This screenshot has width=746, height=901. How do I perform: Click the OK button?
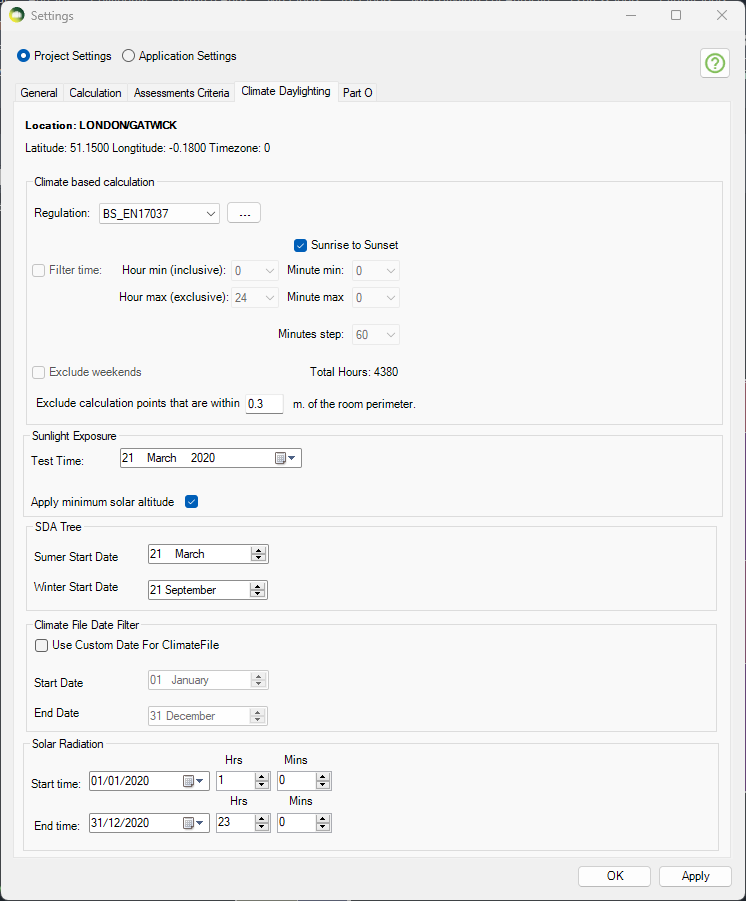coord(614,876)
